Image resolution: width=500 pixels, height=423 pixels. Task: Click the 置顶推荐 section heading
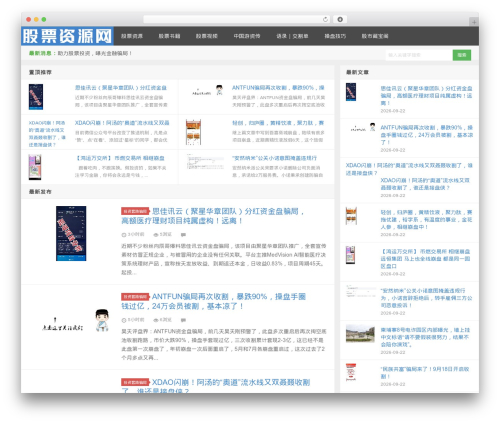coord(40,72)
